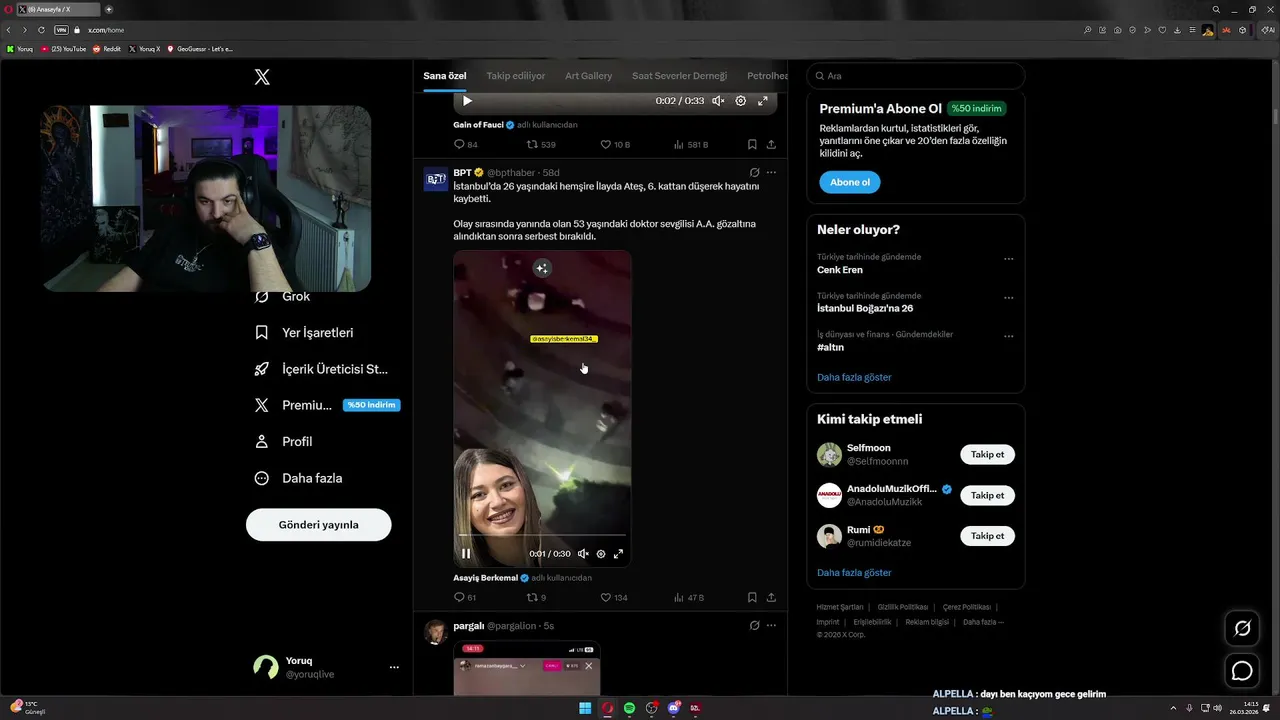Click Grok sparkle icon on video
The width and height of the screenshot is (1280, 720).
(x=541, y=268)
